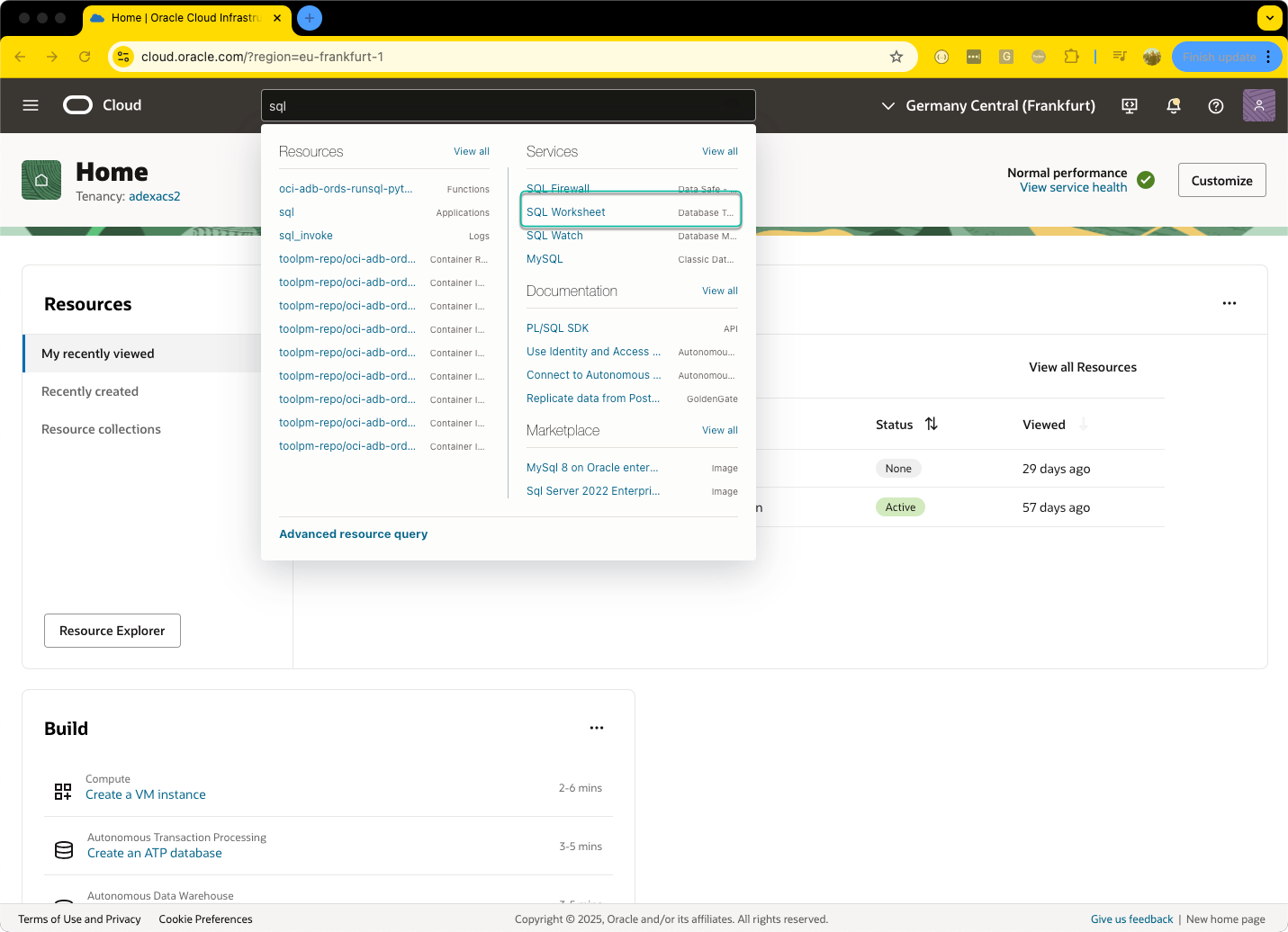Image resolution: width=1288 pixels, height=932 pixels.
Task: Open the Resource Explorer button
Action: pyautogui.click(x=113, y=631)
